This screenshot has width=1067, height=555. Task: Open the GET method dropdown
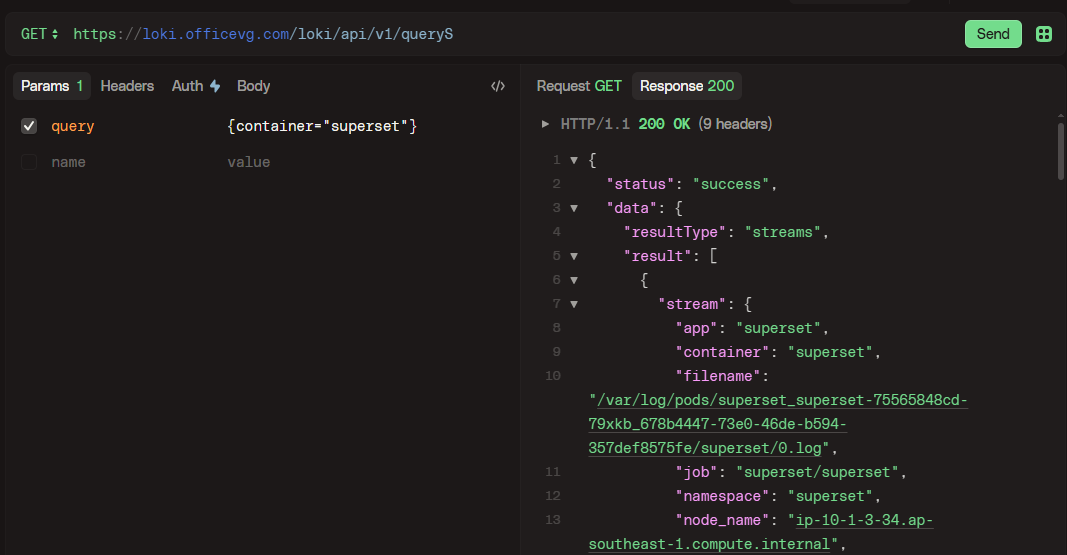40,34
